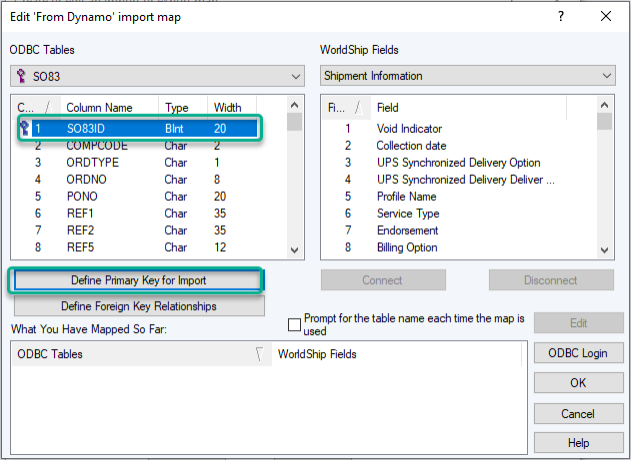Click the disabled Edit button
The height and width of the screenshot is (460, 631).
(x=578, y=323)
